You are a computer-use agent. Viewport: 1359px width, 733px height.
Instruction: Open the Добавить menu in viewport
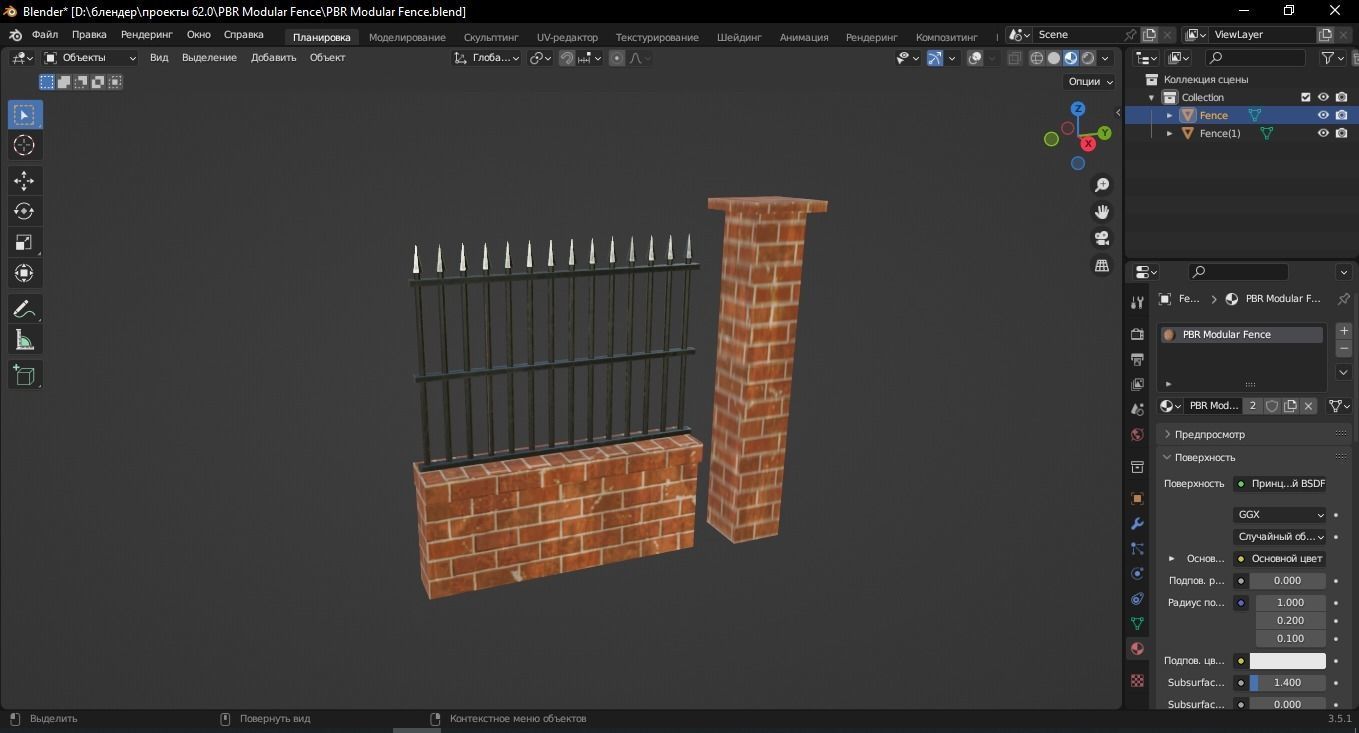pyautogui.click(x=273, y=58)
